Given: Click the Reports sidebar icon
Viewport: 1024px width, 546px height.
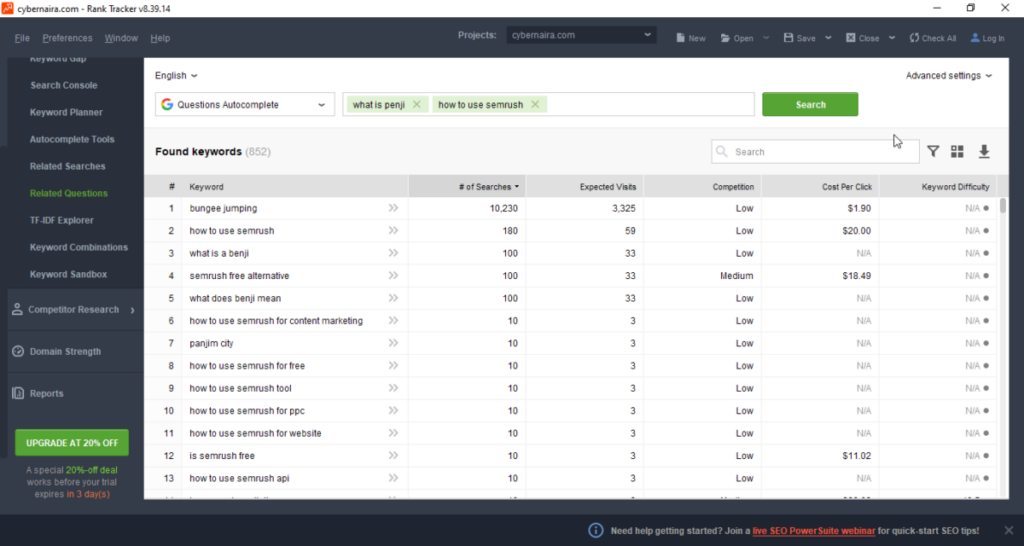Looking at the screenshot, I should pos(18,394).
